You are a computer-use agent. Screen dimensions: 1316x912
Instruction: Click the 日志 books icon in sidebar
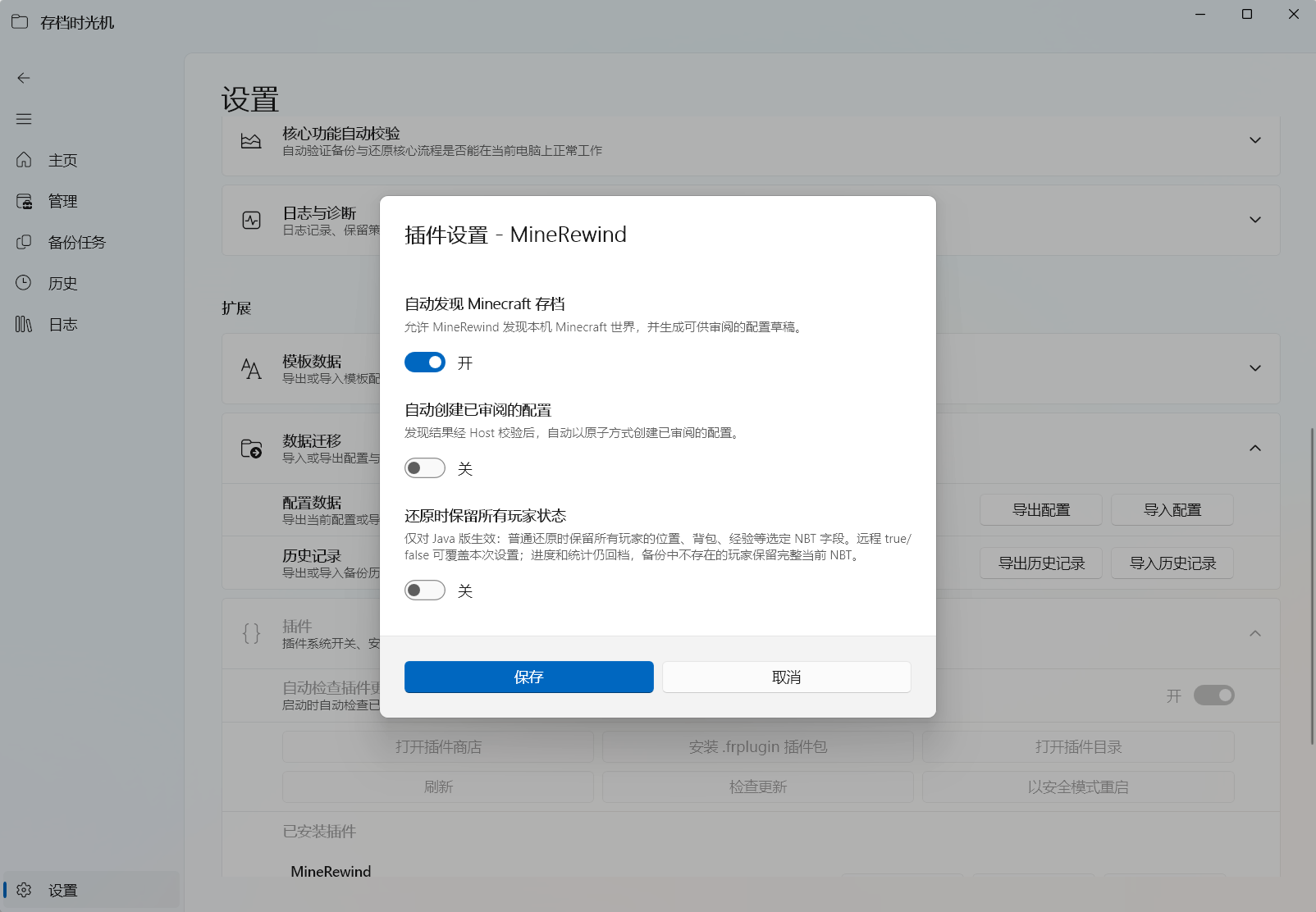tap(24, 324)
